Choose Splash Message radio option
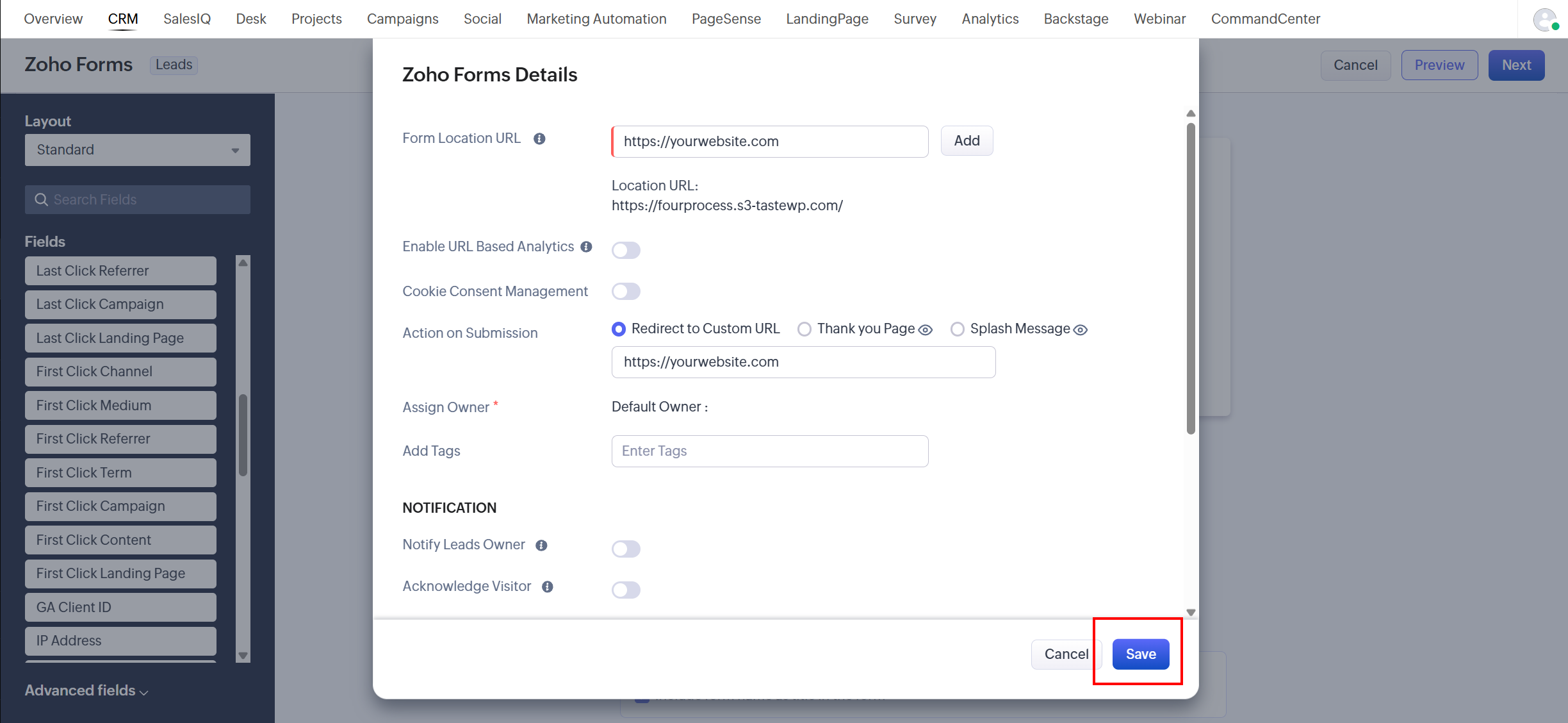 [x=957, y=329]
